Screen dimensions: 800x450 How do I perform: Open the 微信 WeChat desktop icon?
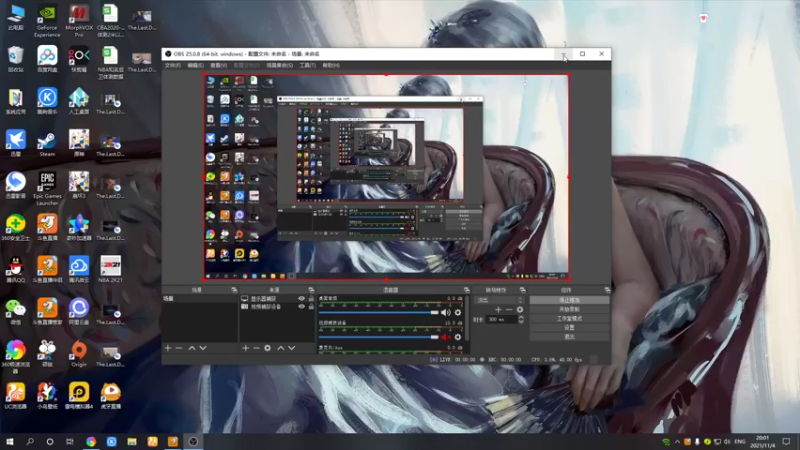pyautogui.click(x=15, y=311)
